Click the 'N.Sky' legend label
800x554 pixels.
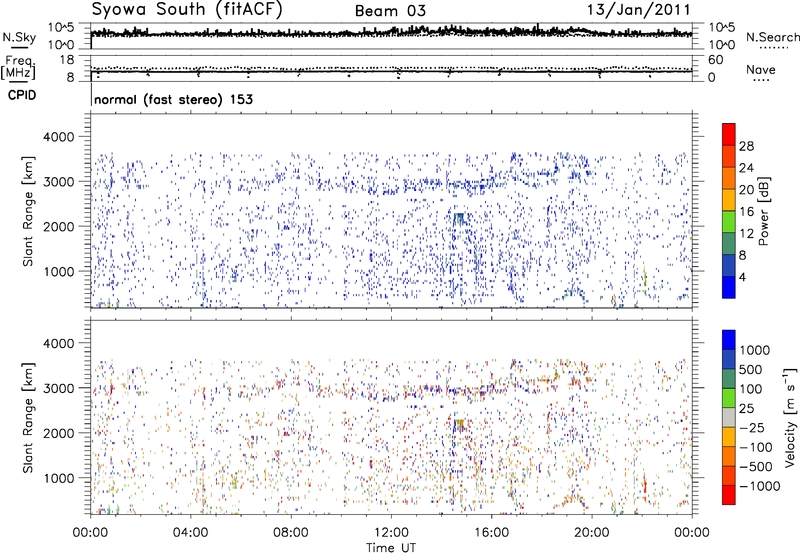coord(19,37)
